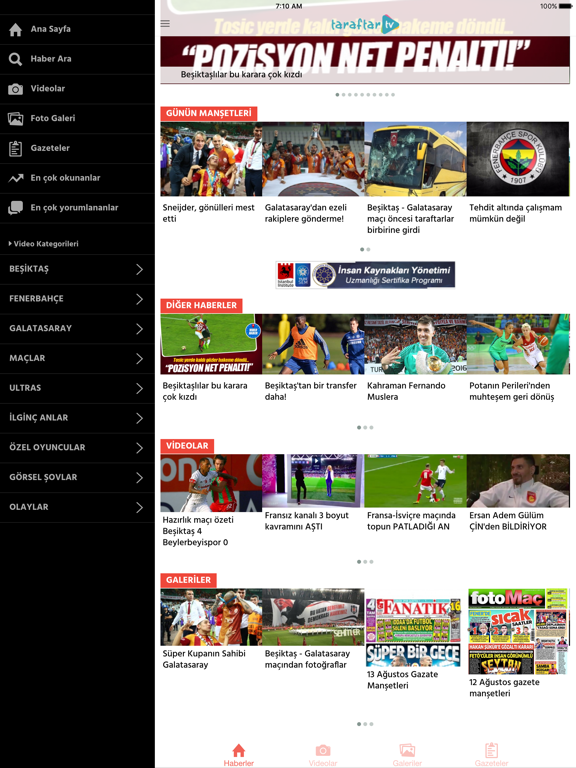Open 12 Ağustos gazete manşetleri thumbnail
This screenshot has width=576, height=768.
coord(518,632)
